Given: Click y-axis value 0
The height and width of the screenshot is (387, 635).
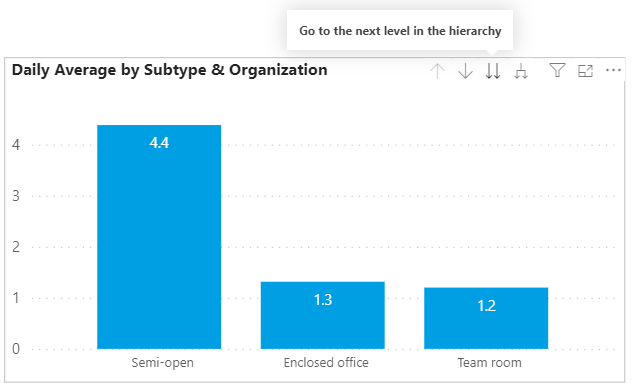Looking at the screenshot, I should (x=16, y=349).
